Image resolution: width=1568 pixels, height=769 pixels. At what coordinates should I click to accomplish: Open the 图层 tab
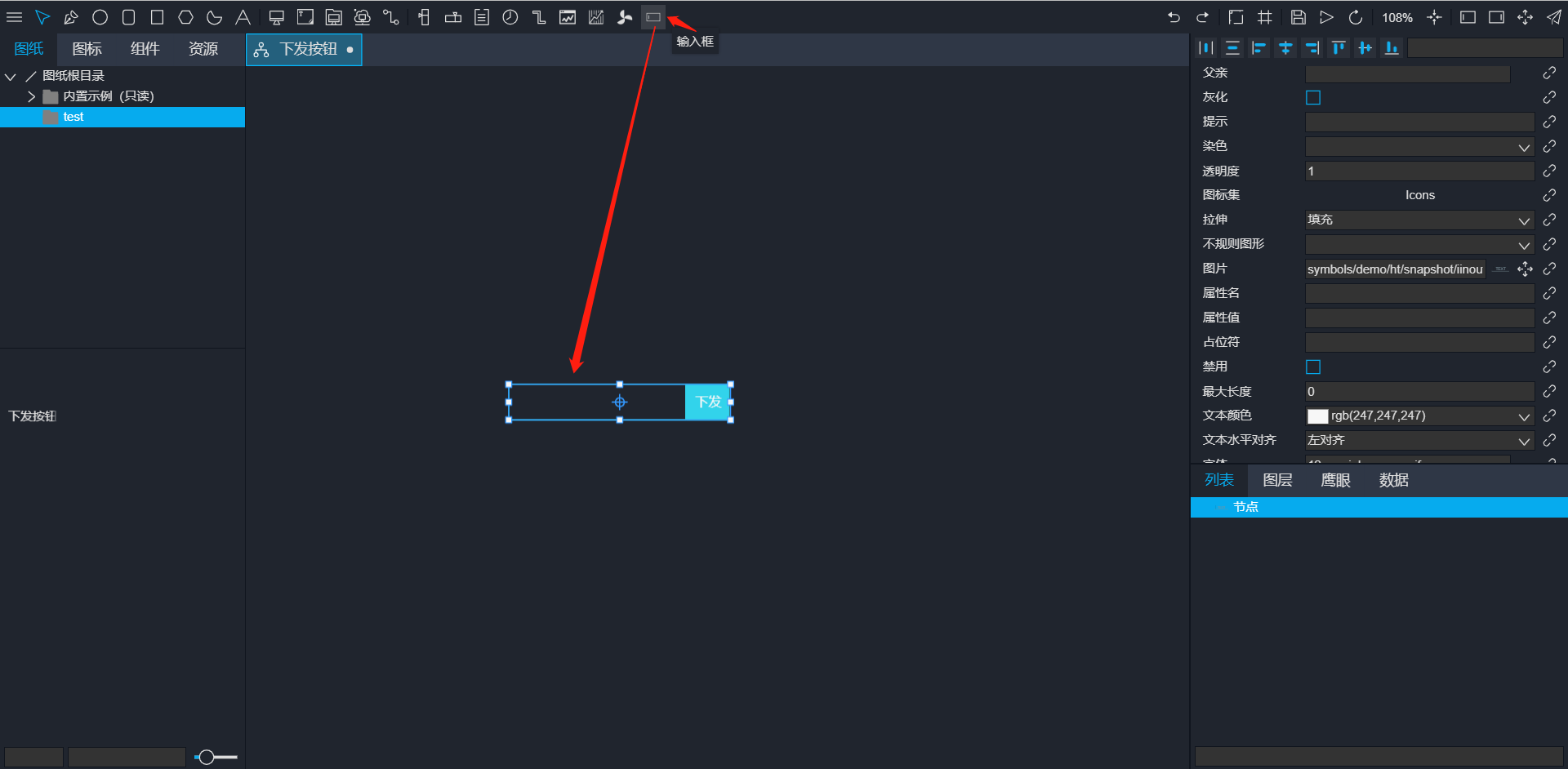pos(1277,480)
